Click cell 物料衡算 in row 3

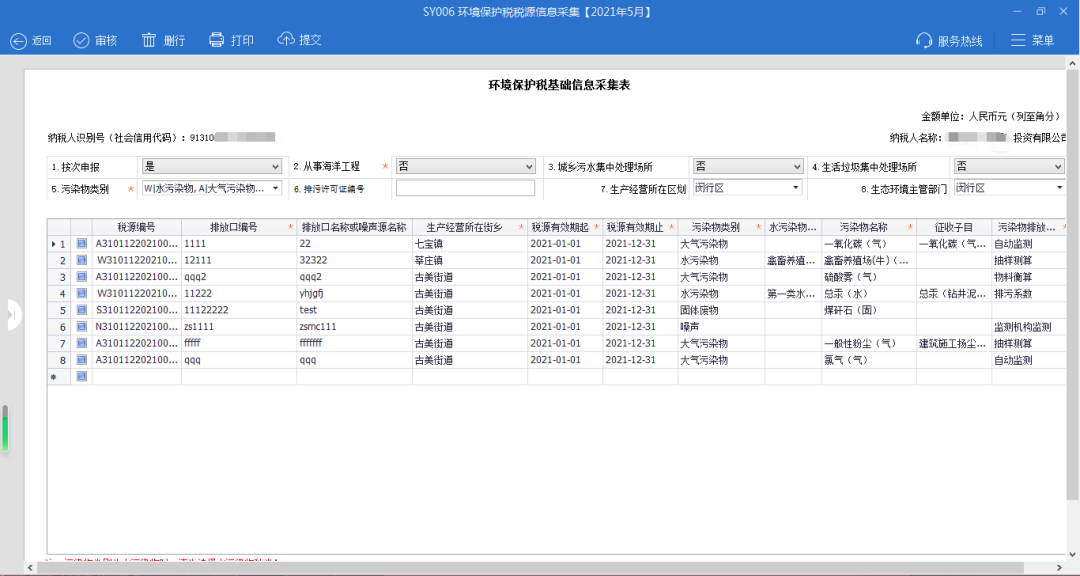click(x=1029, y=276)
